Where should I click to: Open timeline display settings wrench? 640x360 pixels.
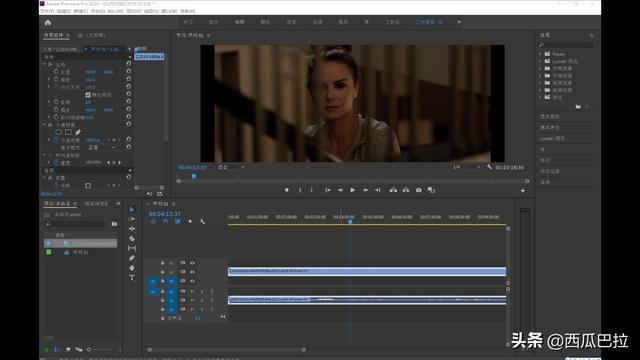[202, 221]
